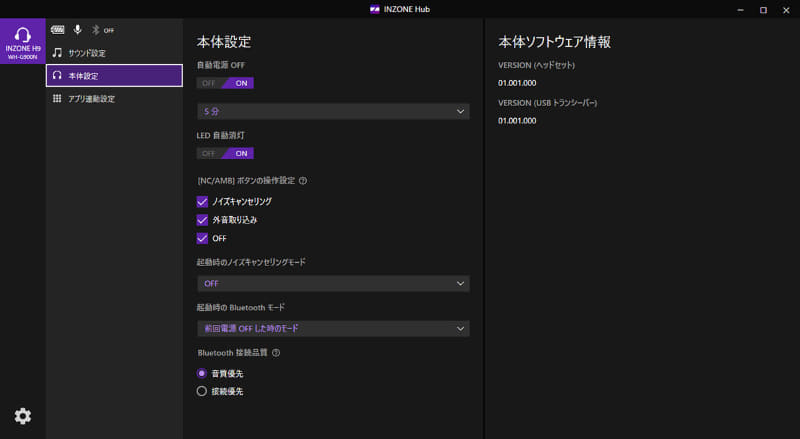The image size is (800, 439).
Task: Open the サウンド設定 menu
Action: (114, 53)
